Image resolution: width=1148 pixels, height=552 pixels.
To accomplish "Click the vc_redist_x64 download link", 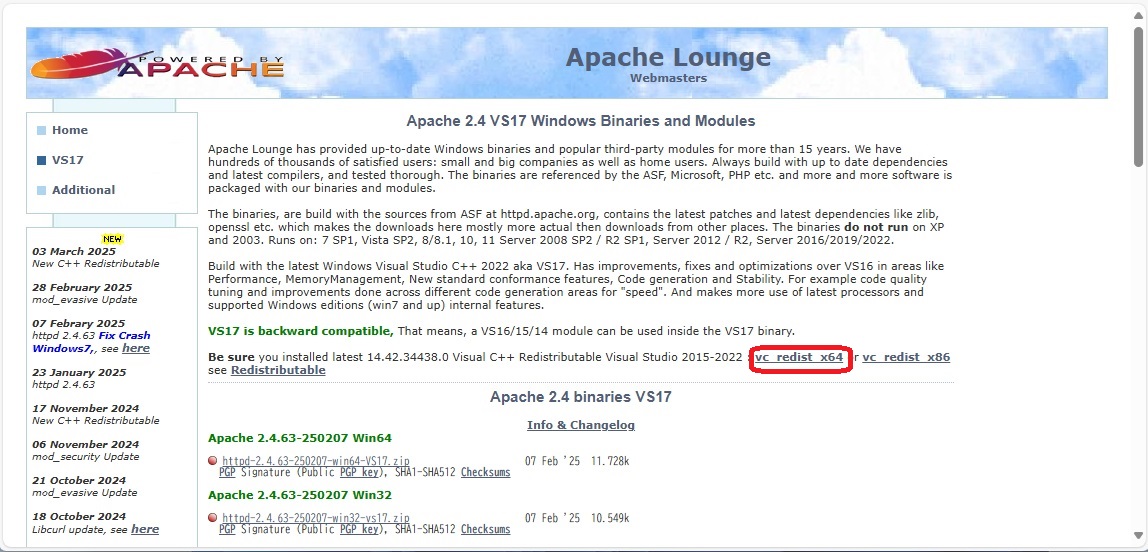I will tap(800, 357).
